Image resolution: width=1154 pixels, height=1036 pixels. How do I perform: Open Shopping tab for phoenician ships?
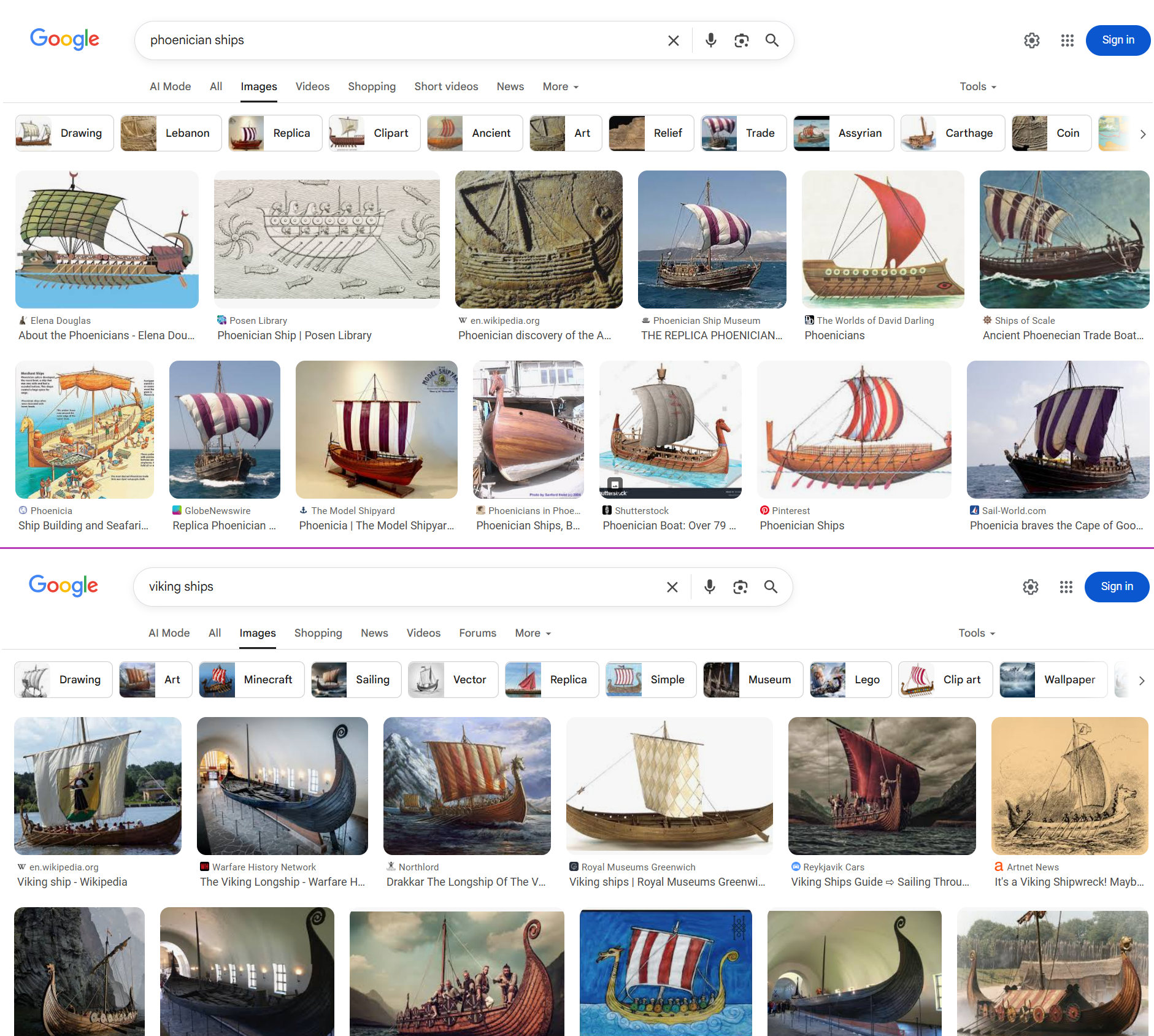[x=372, y=87]
